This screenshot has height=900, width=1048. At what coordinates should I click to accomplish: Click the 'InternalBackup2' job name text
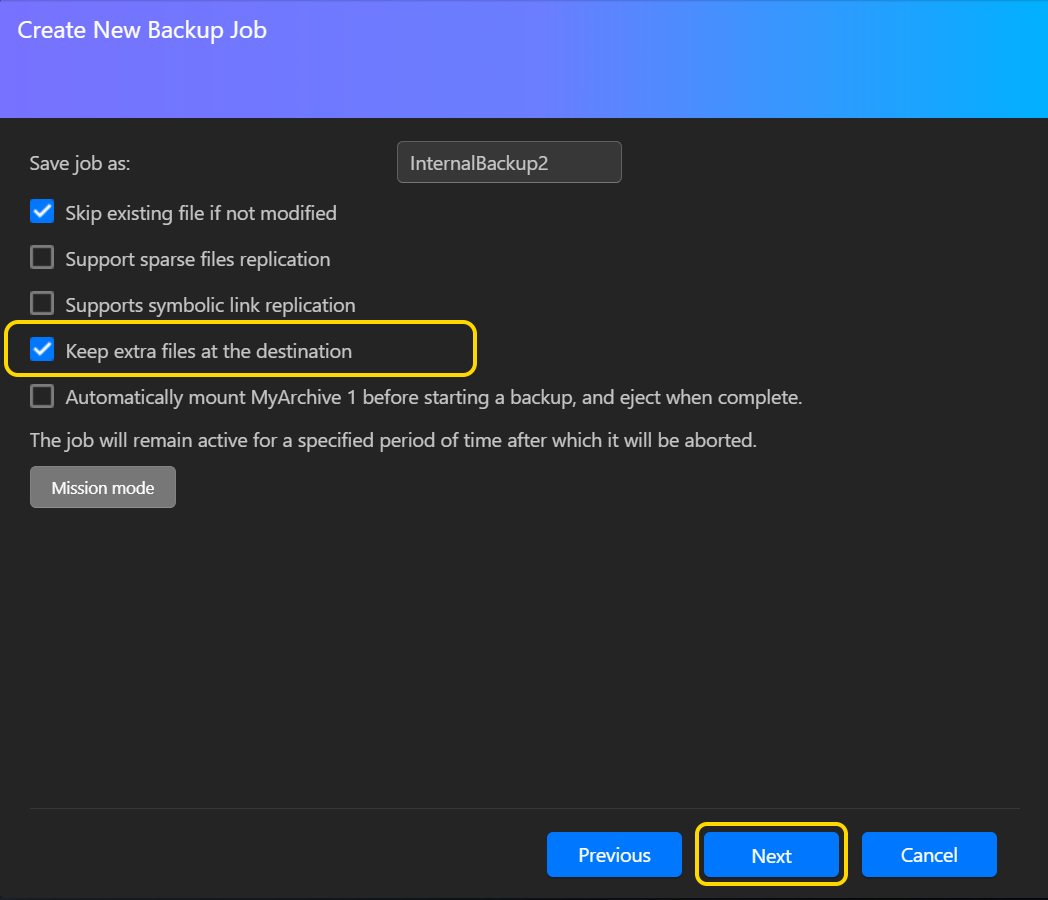[479, 163]
